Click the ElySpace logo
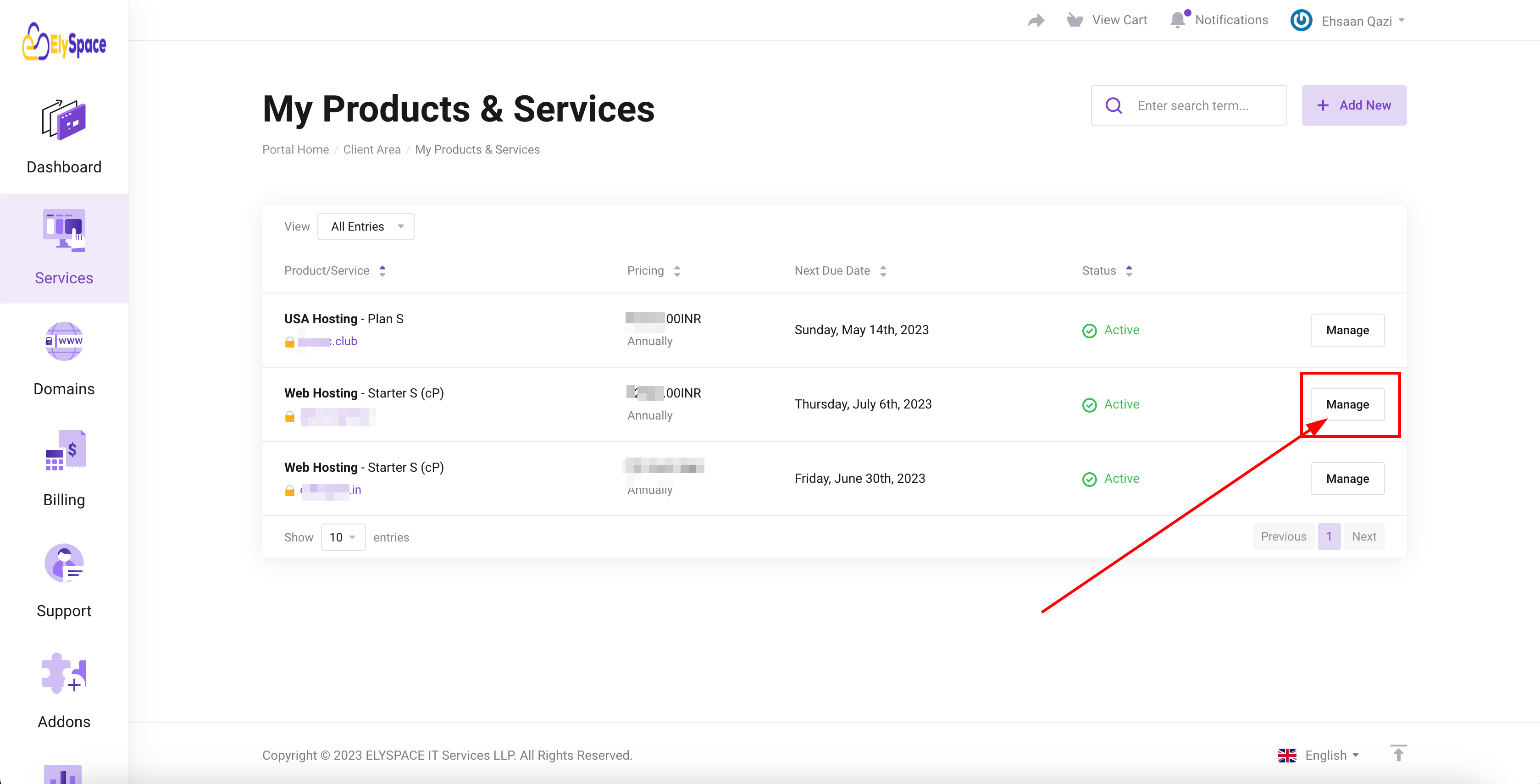The width and height of the screenshot is (1540, 784). pos(64,42)
